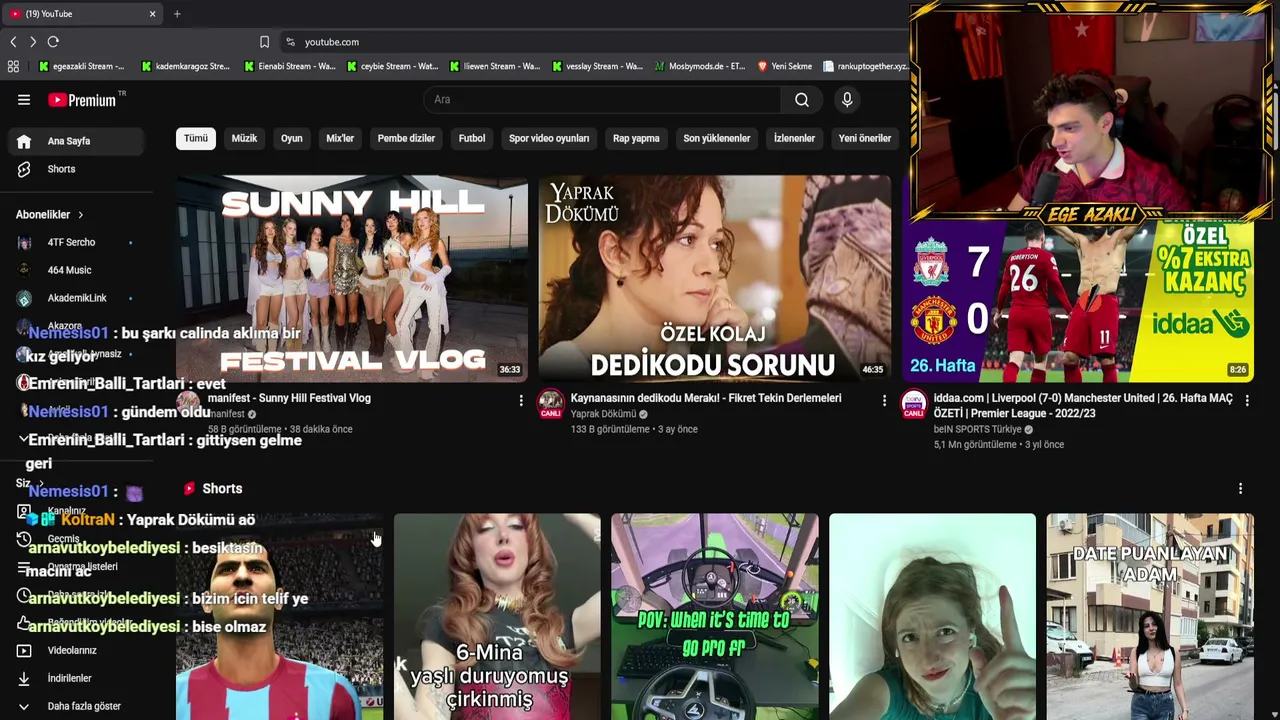Select the Tümü filter chip

196,138
